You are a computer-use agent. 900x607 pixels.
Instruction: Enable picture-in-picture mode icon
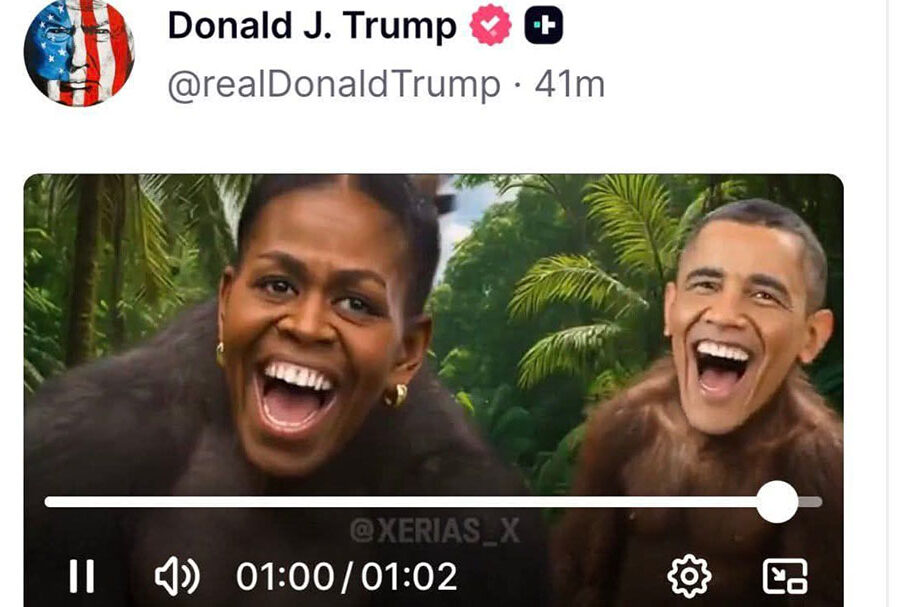click(785, 576)
